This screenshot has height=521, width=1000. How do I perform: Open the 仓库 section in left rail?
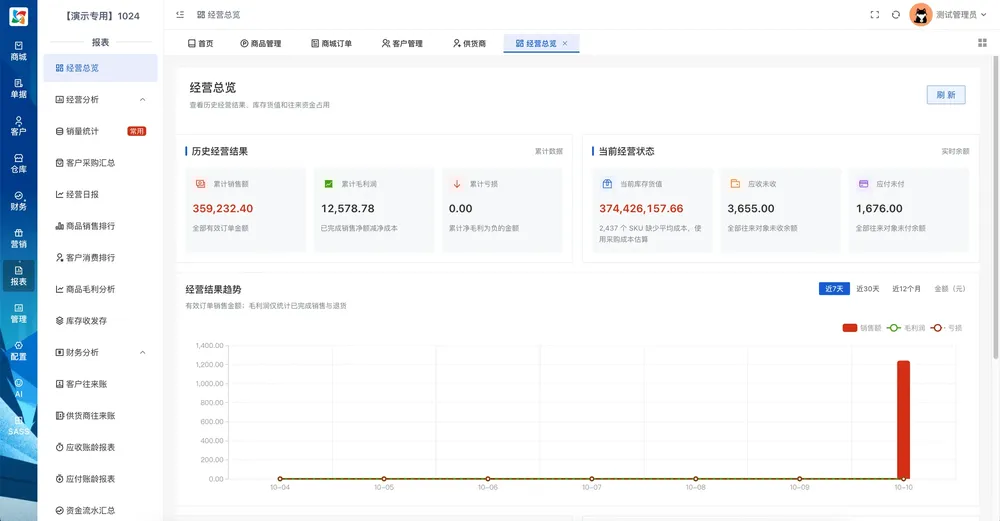(18, 164)
